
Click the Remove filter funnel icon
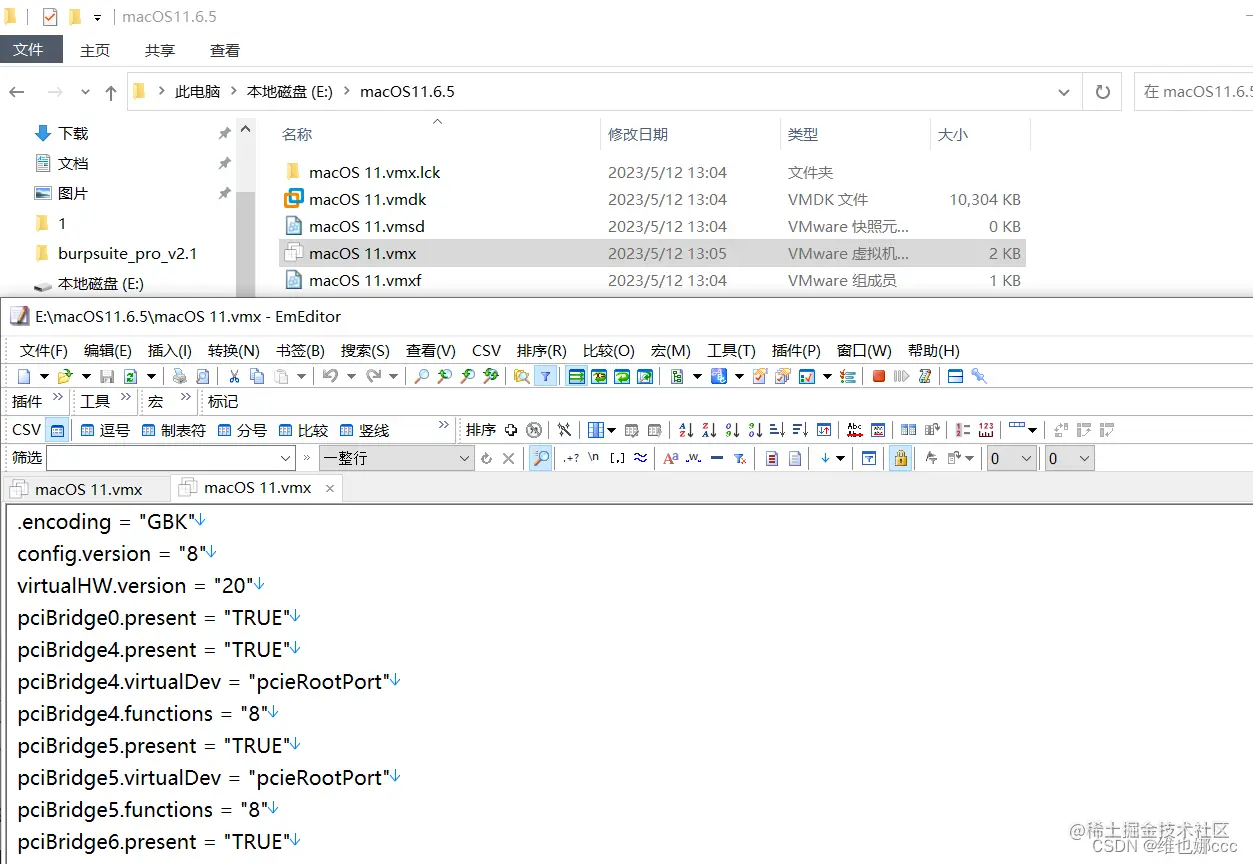740,458
